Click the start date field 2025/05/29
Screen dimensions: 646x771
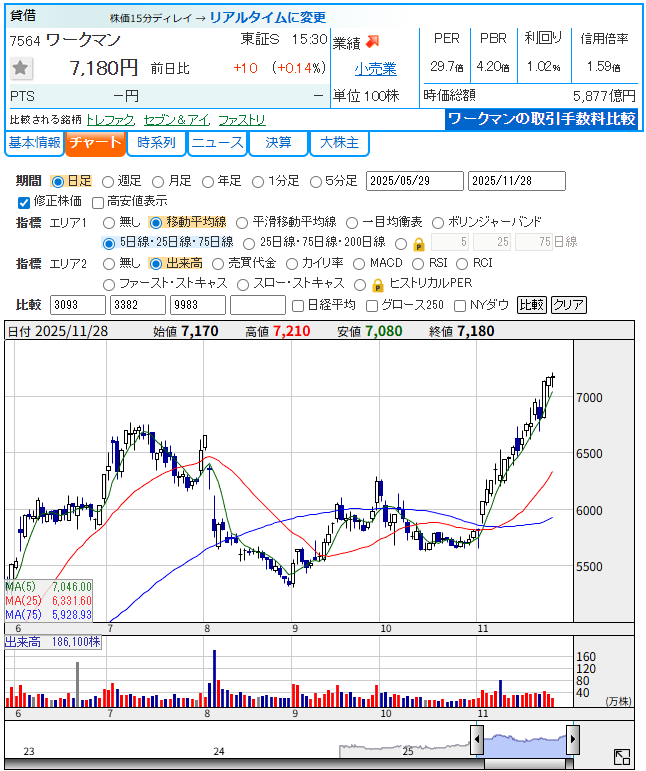click(414, 181)
